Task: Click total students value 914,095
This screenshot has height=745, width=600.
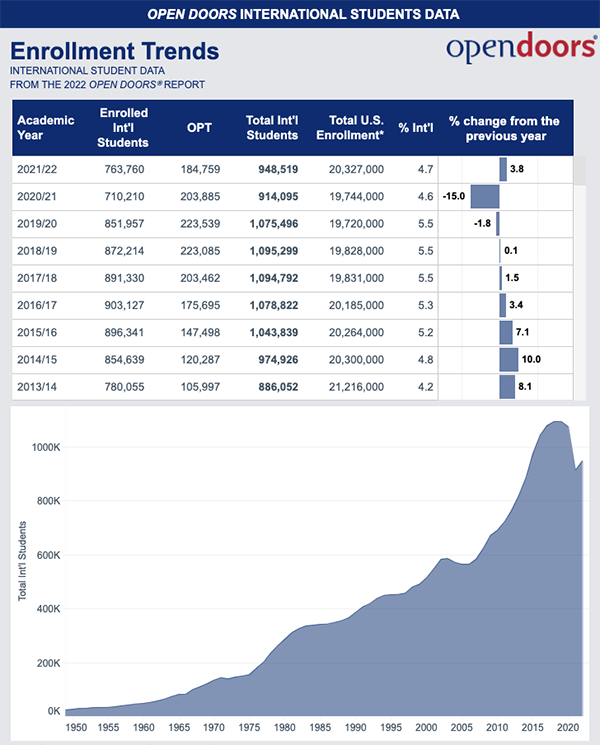Action: pyautogui.click(x=278, y=196)
